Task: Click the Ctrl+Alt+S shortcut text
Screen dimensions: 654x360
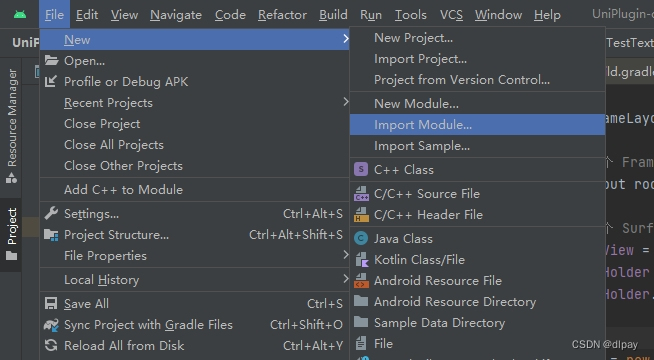Action: (313, 214)
